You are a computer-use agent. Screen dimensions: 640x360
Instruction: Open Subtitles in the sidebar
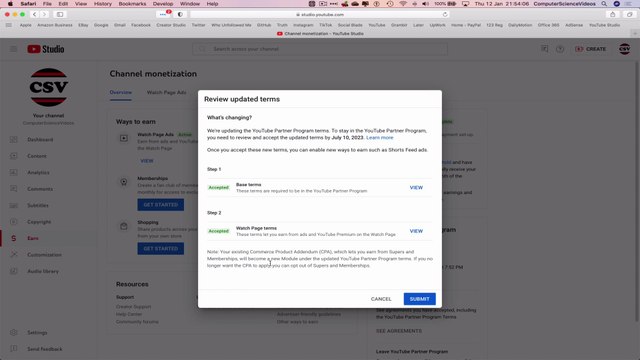(x=38, y=205)
